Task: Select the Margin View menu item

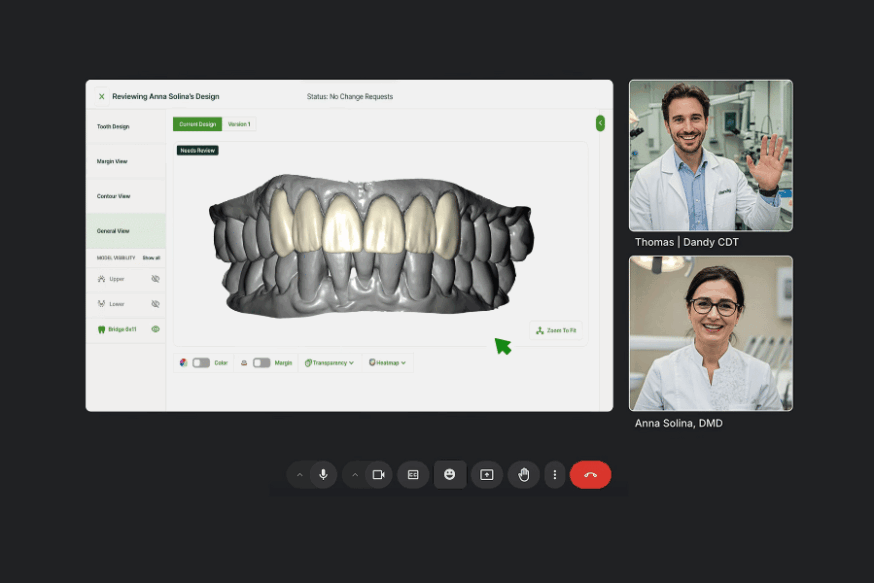Action: pos(113,161)
